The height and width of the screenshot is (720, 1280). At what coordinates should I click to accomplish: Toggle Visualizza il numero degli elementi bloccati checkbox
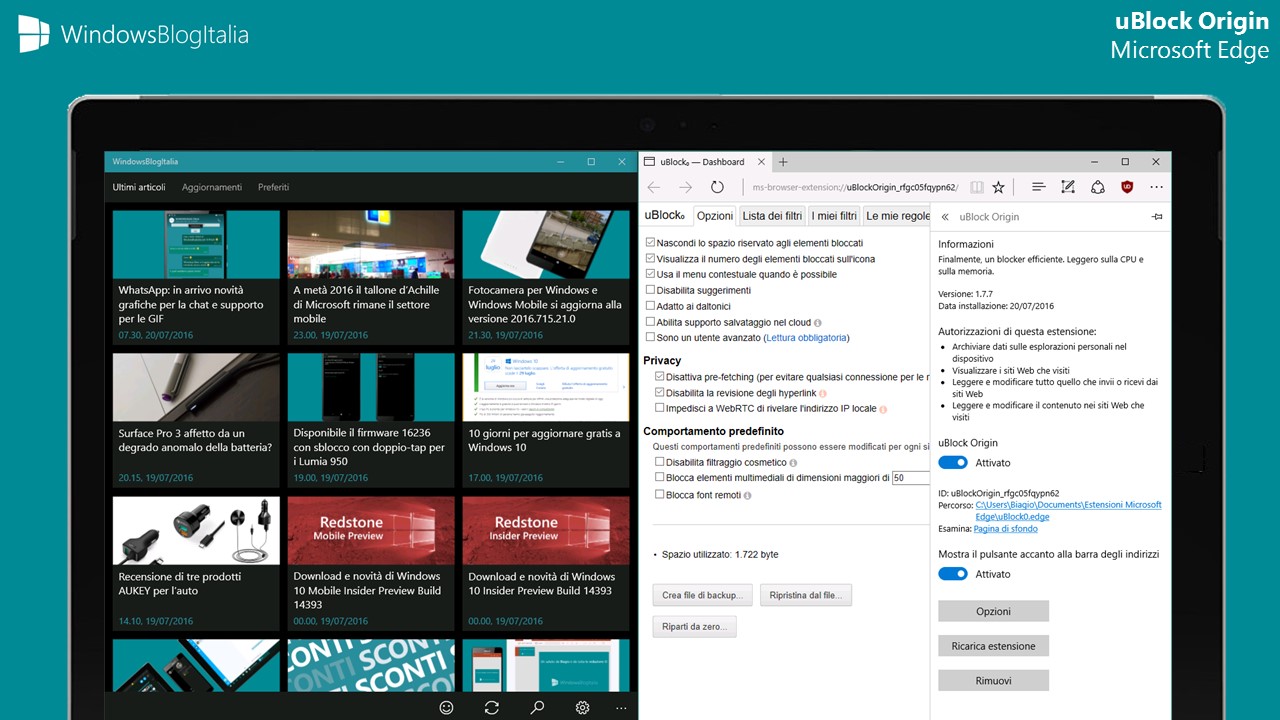tap(651, 259)
